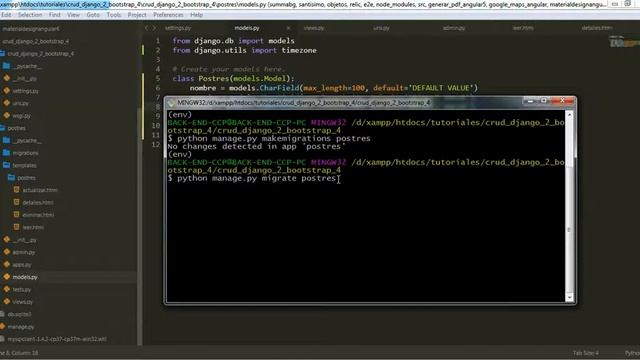This screenshot has width=640, height=360.
Task: Switch to the urls.py tab
Action: click(x=381, y=28)
